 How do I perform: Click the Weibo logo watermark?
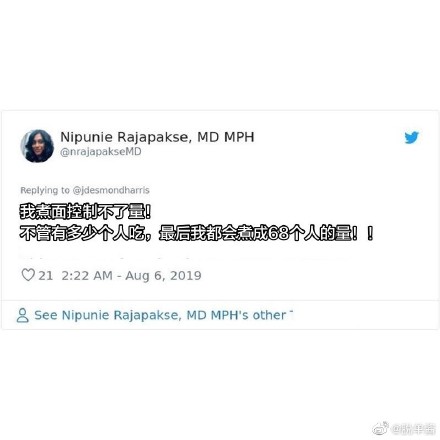pos(380,428)
